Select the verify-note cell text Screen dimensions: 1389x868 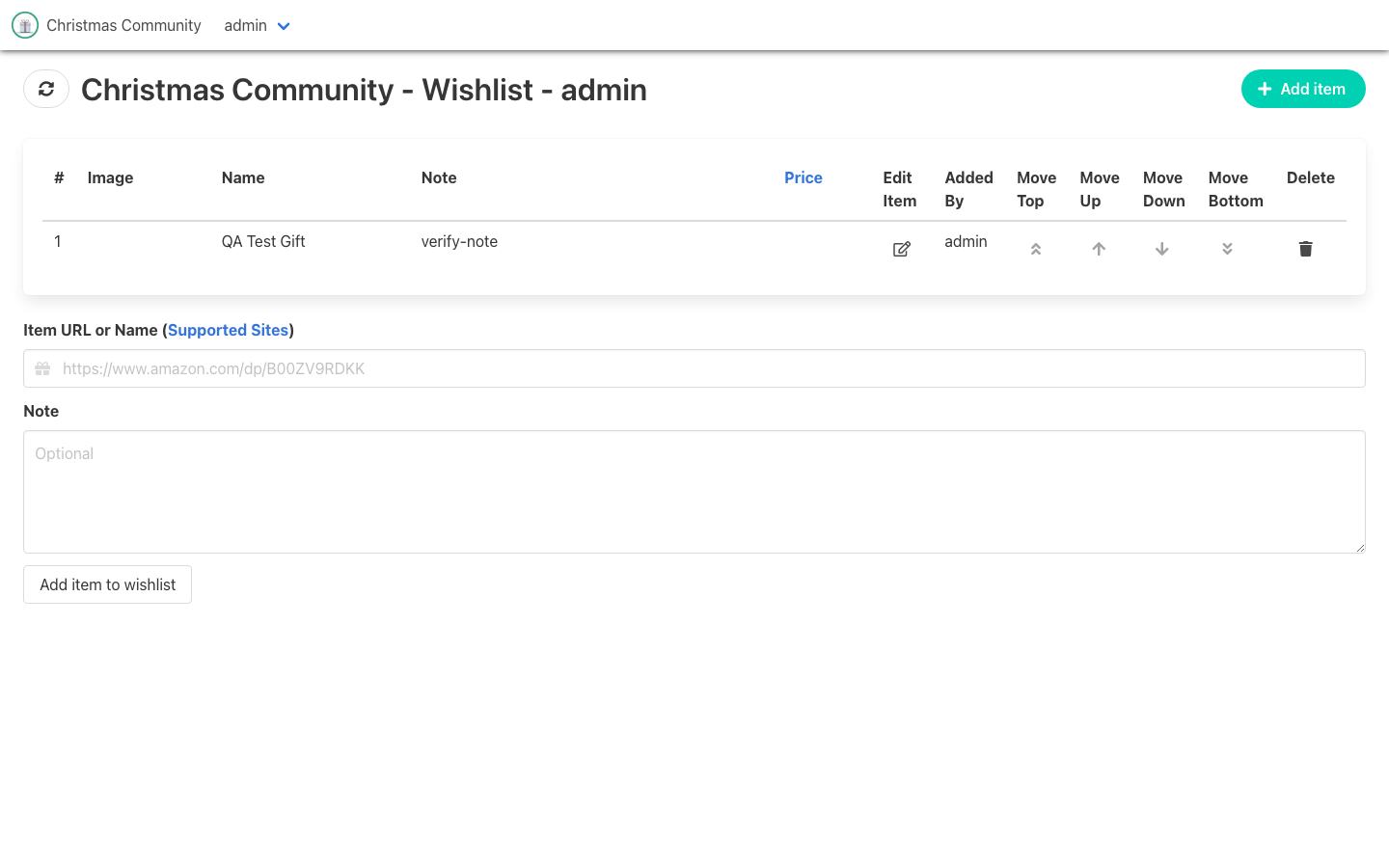pyautogui.click(x=459, y=241)
